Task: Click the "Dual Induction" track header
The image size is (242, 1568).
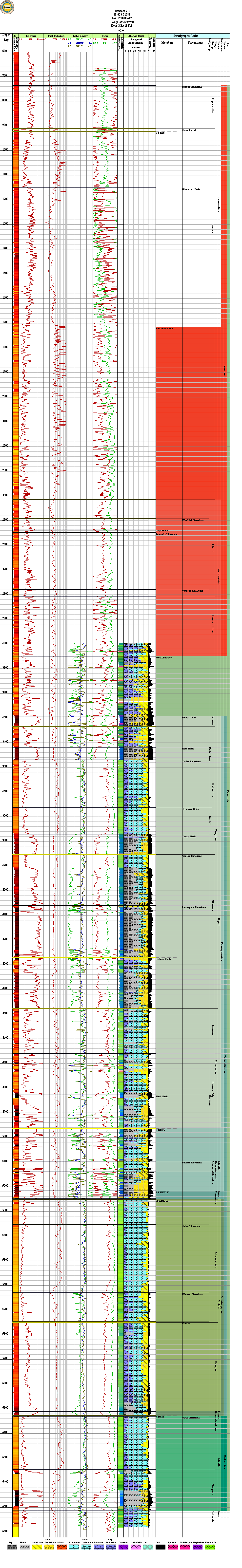Action: coord(56,37)
